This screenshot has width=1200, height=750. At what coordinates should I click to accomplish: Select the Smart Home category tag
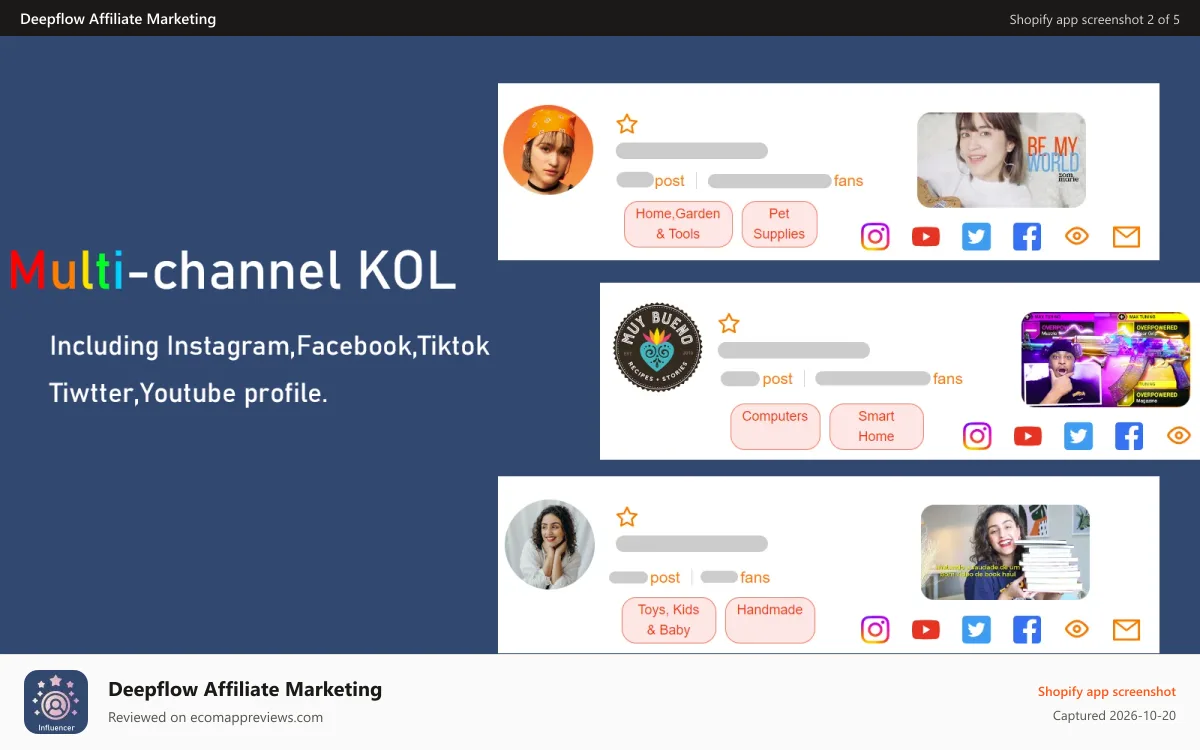tap(876, 426)
